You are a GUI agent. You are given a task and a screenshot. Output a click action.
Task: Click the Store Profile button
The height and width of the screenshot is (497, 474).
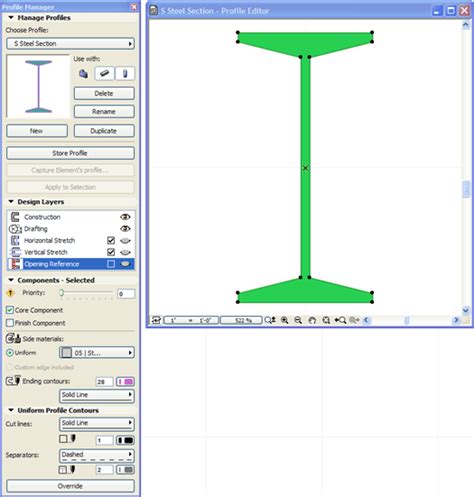click(70, 153)
